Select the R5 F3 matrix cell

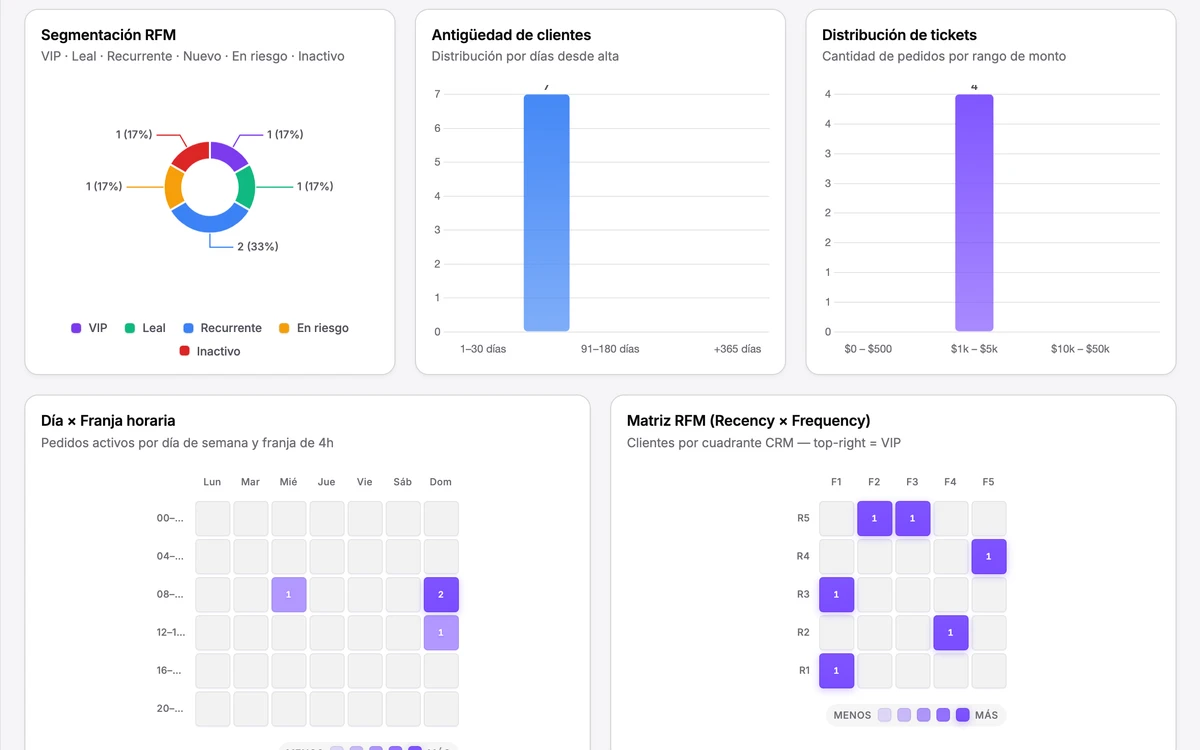[912, 518]
